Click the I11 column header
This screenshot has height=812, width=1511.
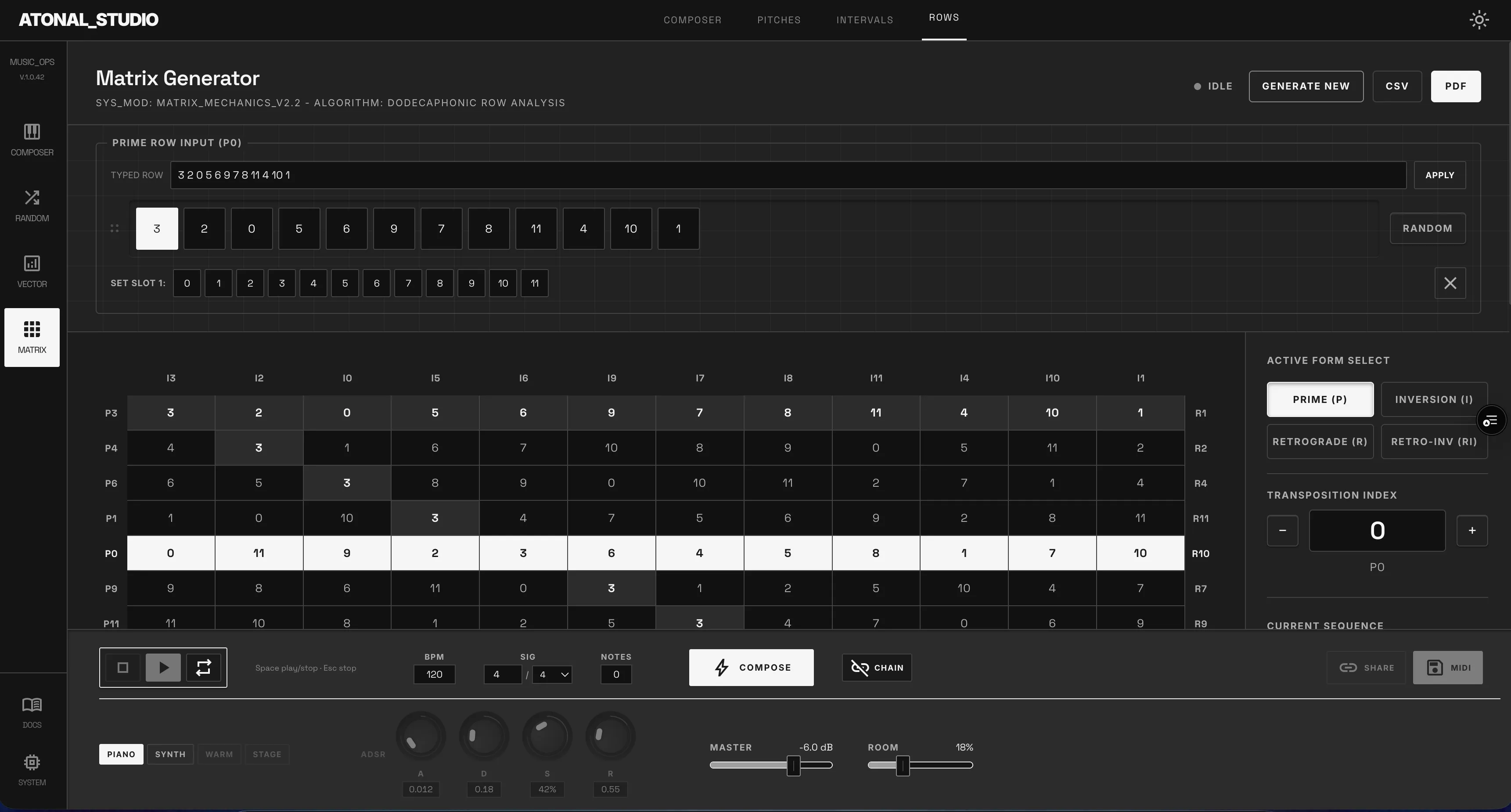876,378
